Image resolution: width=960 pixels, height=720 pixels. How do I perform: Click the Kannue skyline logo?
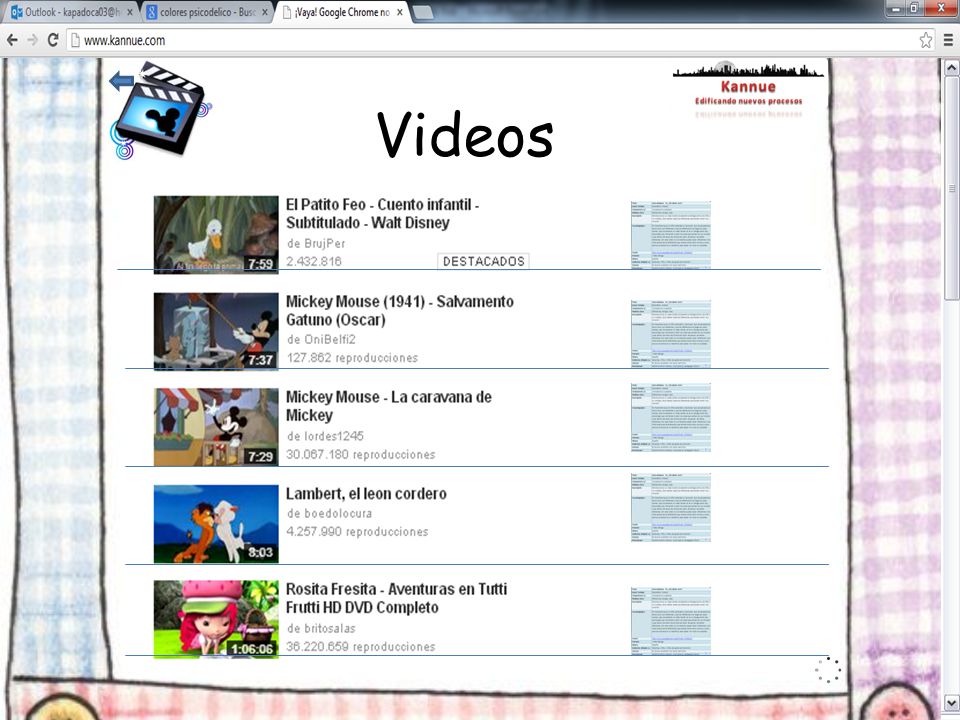click(x=748, y=89)
